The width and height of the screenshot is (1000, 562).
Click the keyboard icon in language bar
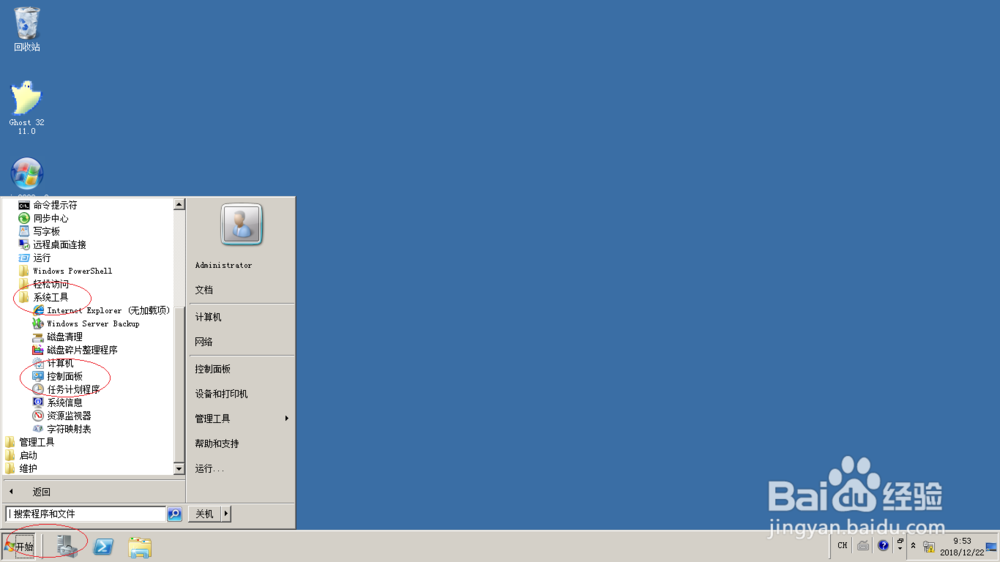point(863,545)
